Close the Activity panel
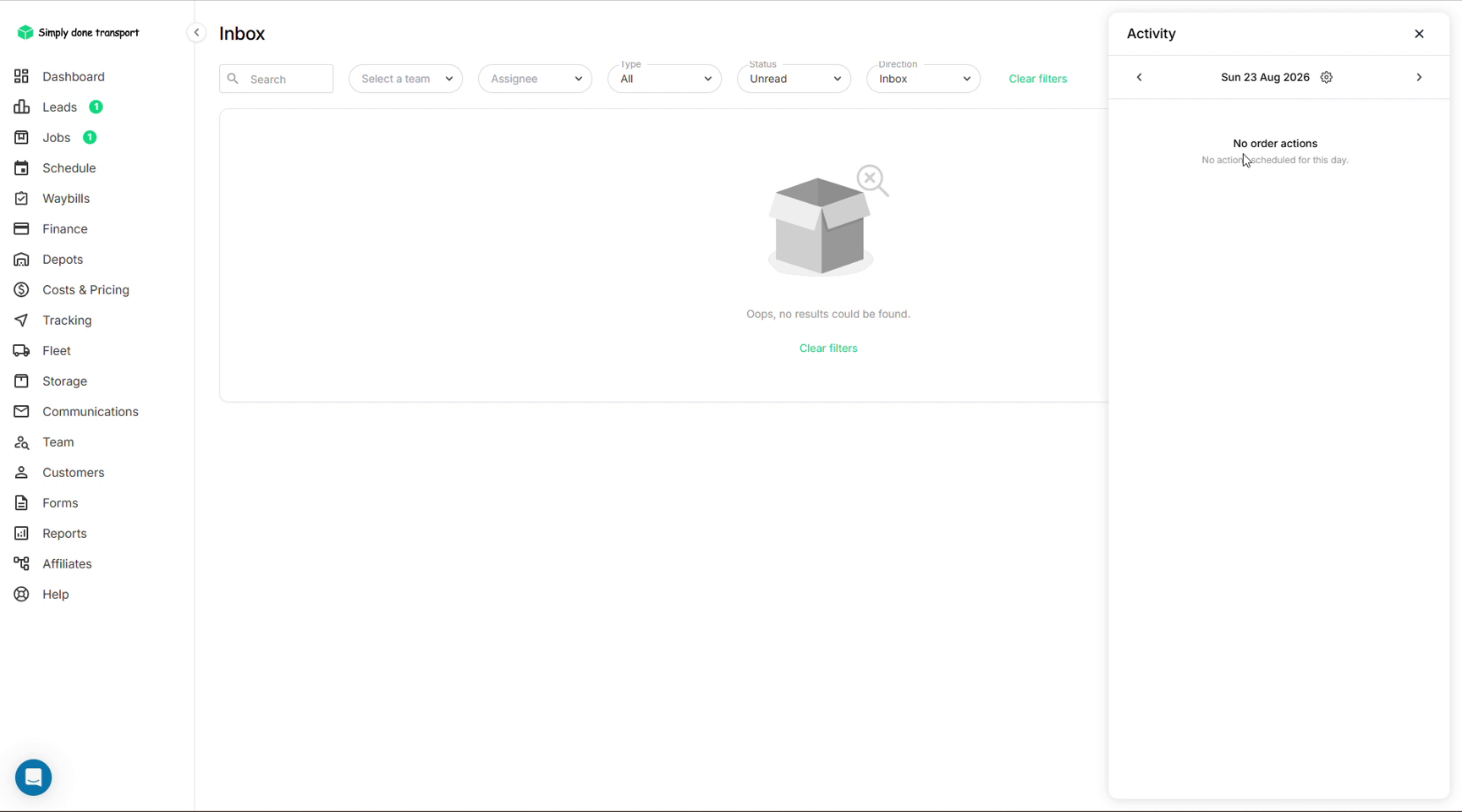This screenshot has height=812, width=1462. [x=1419, y=34]
